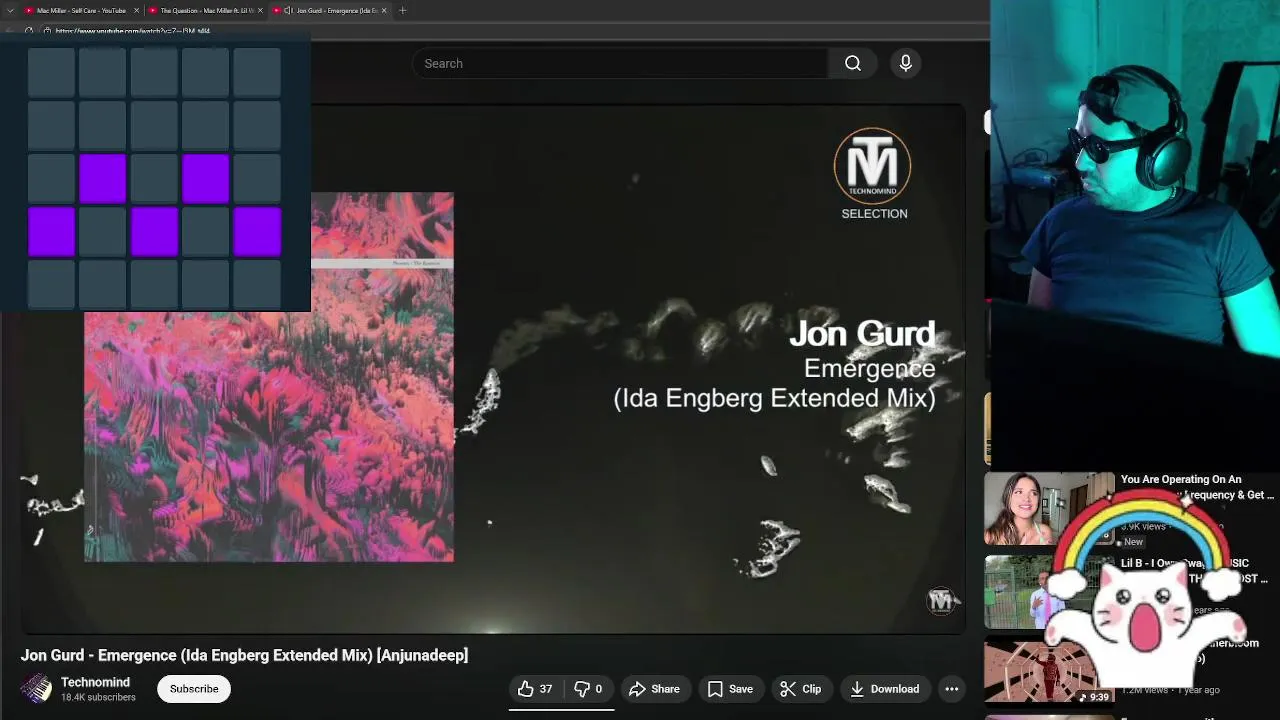Open the recommended video with 9:39 duration

point(1049,672)
